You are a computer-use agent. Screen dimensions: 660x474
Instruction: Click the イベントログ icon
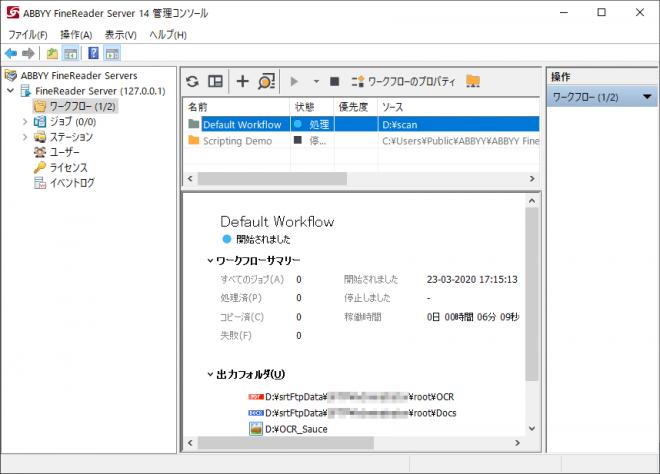(x=40, y=183)
